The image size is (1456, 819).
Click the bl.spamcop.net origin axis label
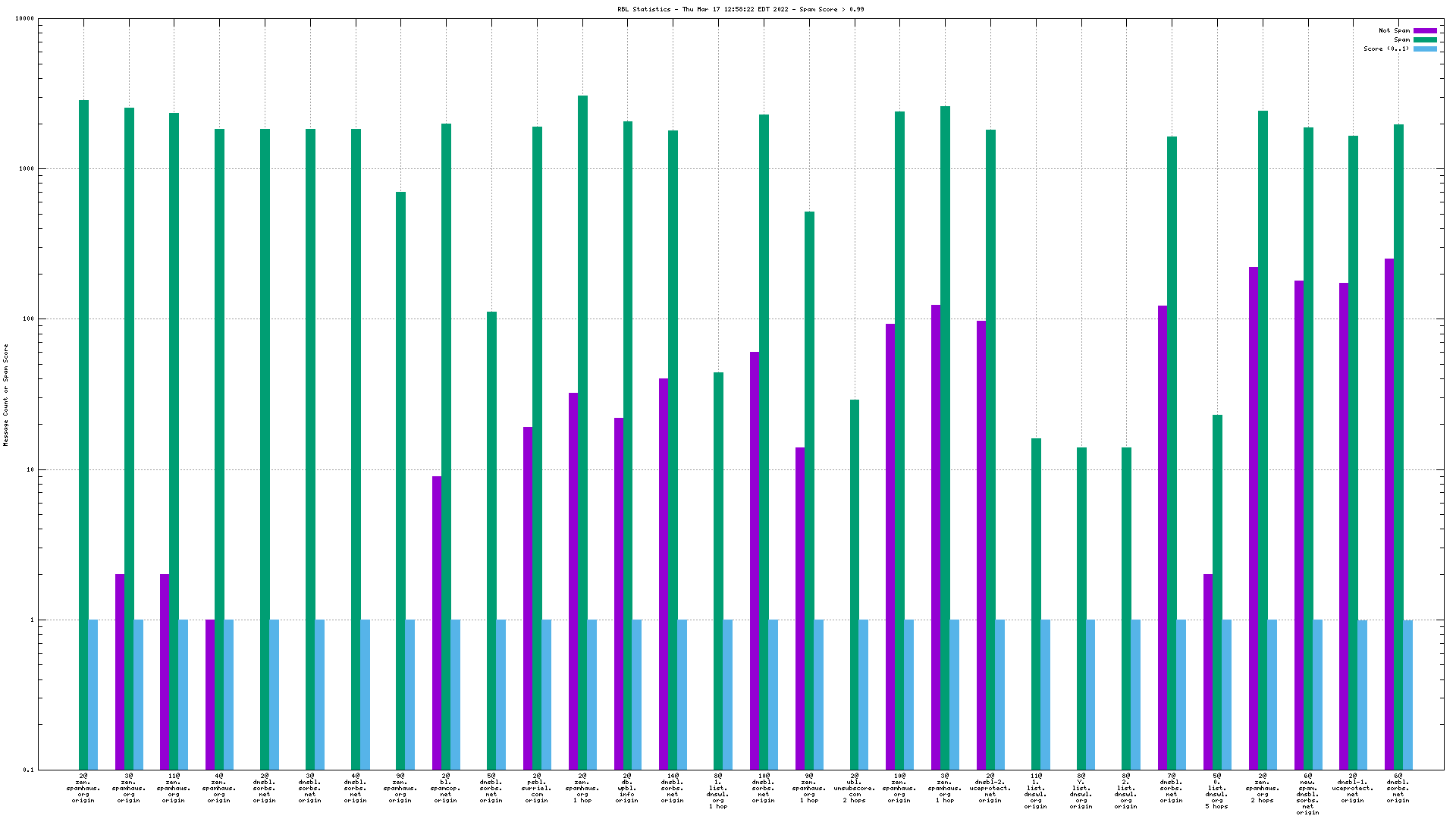(x=446, y=788)
